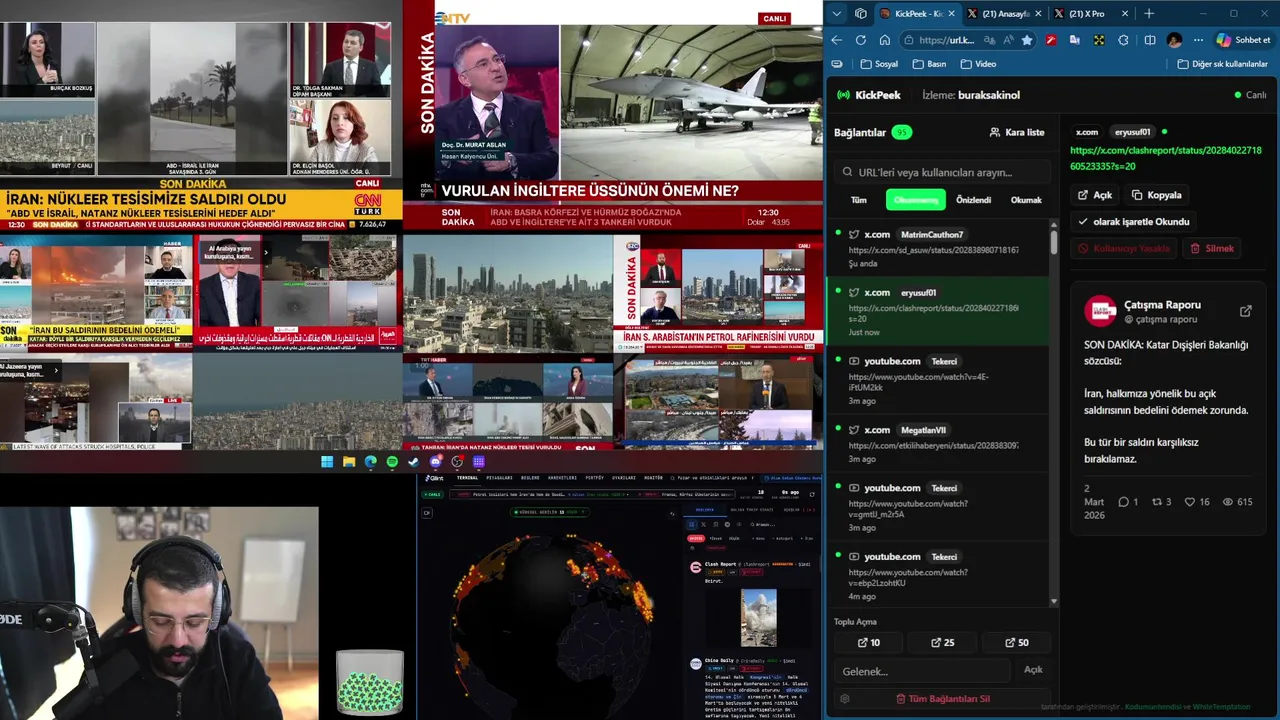Click the Sohbet et Copilot button
1280x720 pixels.
tap(1243, 40)
